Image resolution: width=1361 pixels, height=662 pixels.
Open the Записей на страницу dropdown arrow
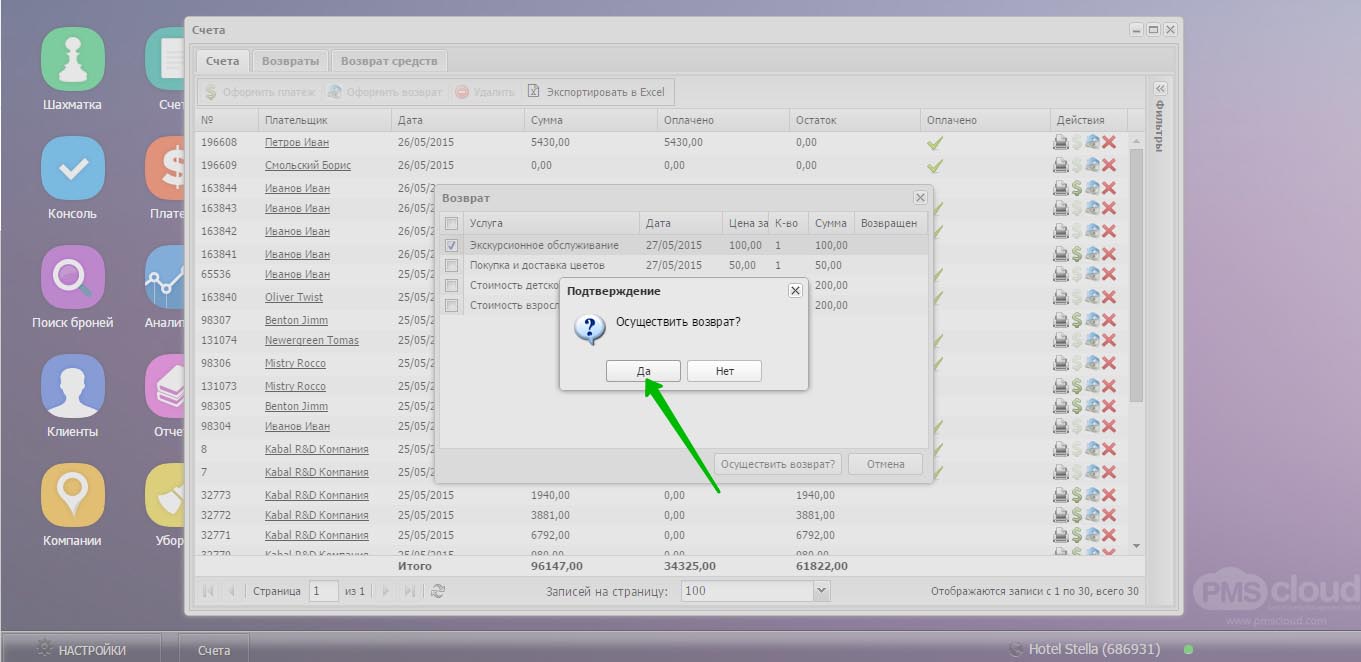pyautogui.click(x=822, y=591)
